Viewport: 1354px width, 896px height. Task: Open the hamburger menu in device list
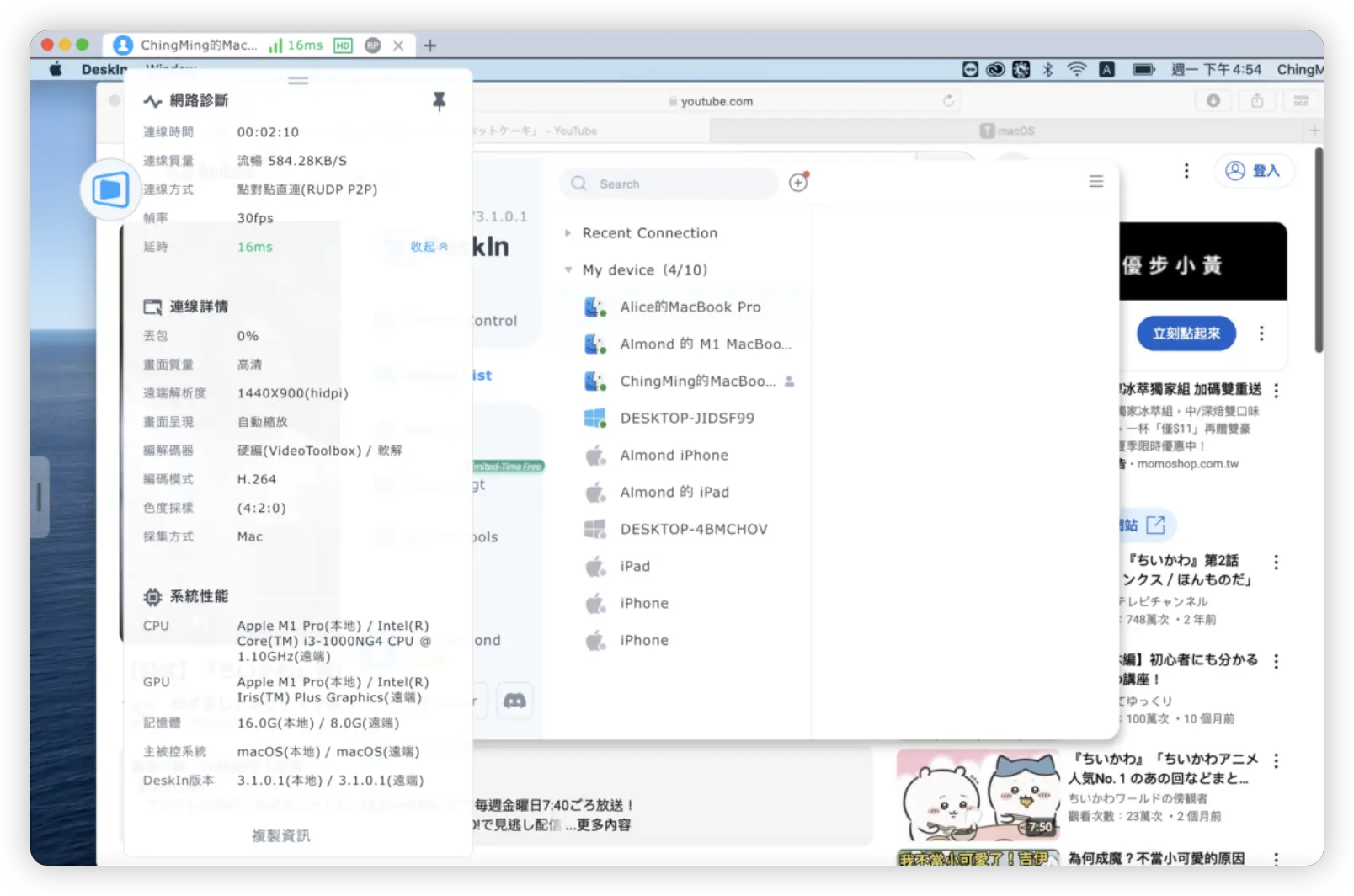pos(1096,181)
